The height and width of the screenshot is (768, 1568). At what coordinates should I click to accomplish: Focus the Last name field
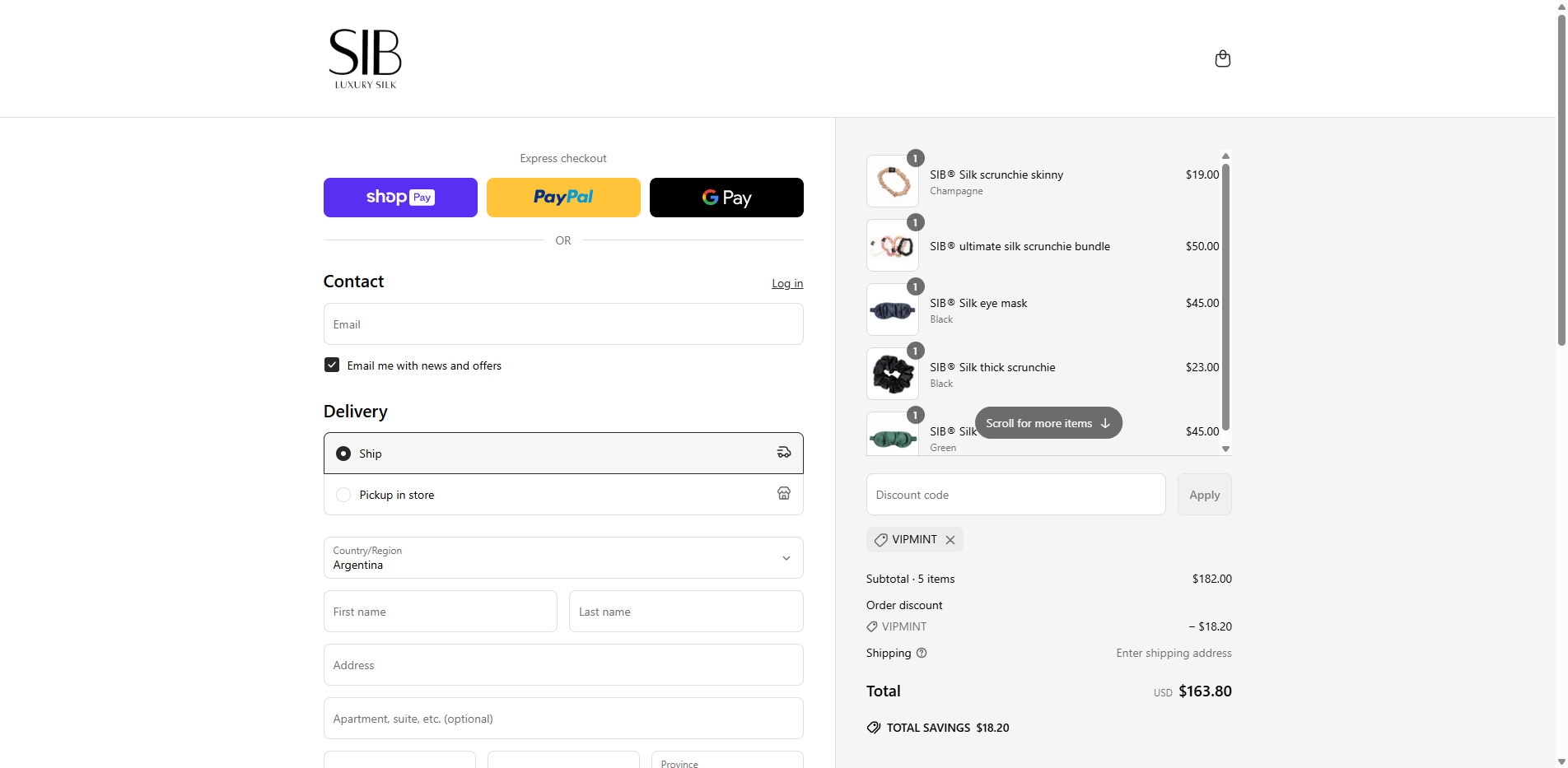tap(686, 612)
